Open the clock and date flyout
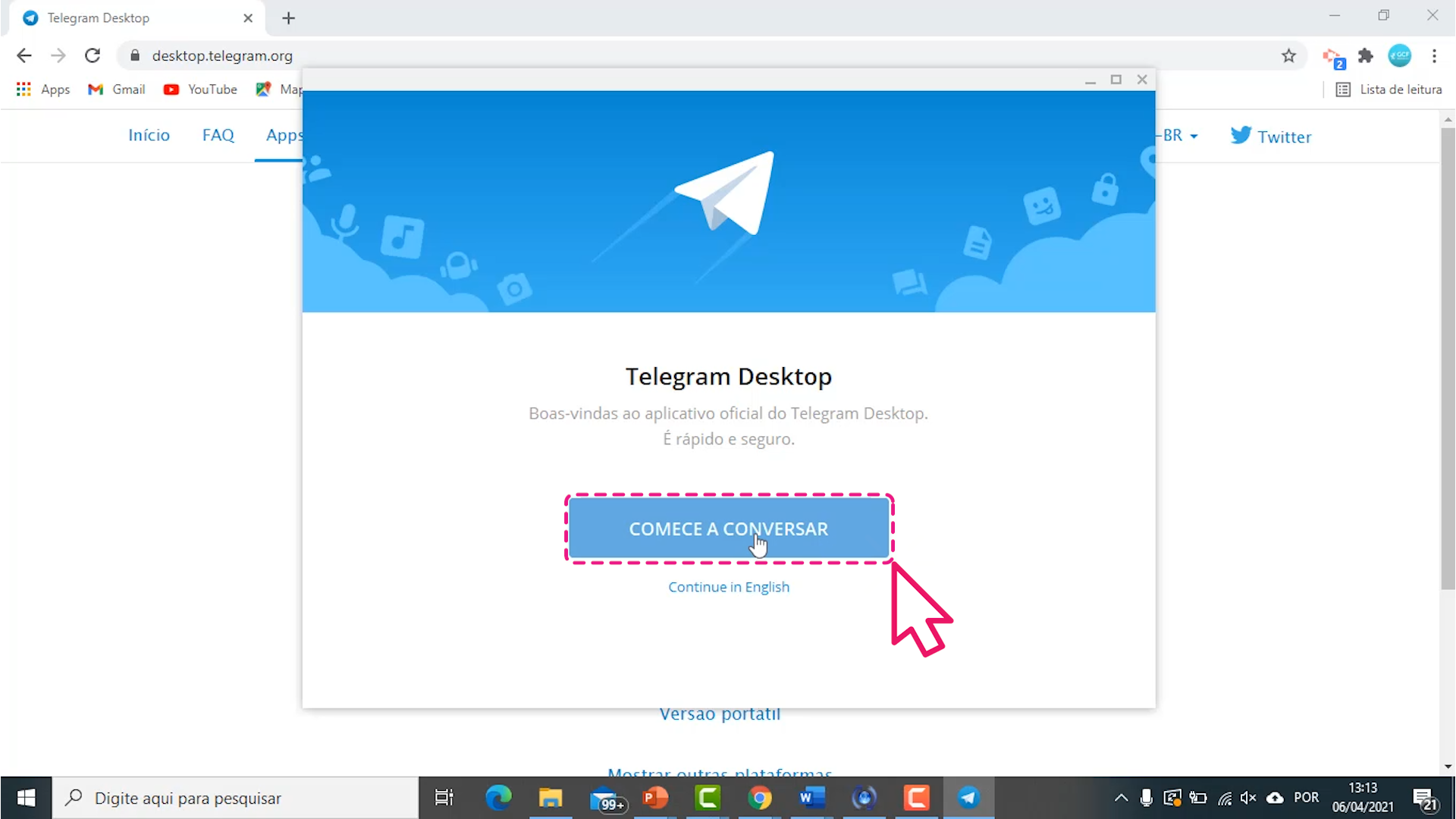Image resolution: width=1456 pixels, height=819 pixels. coord(1363,798)
